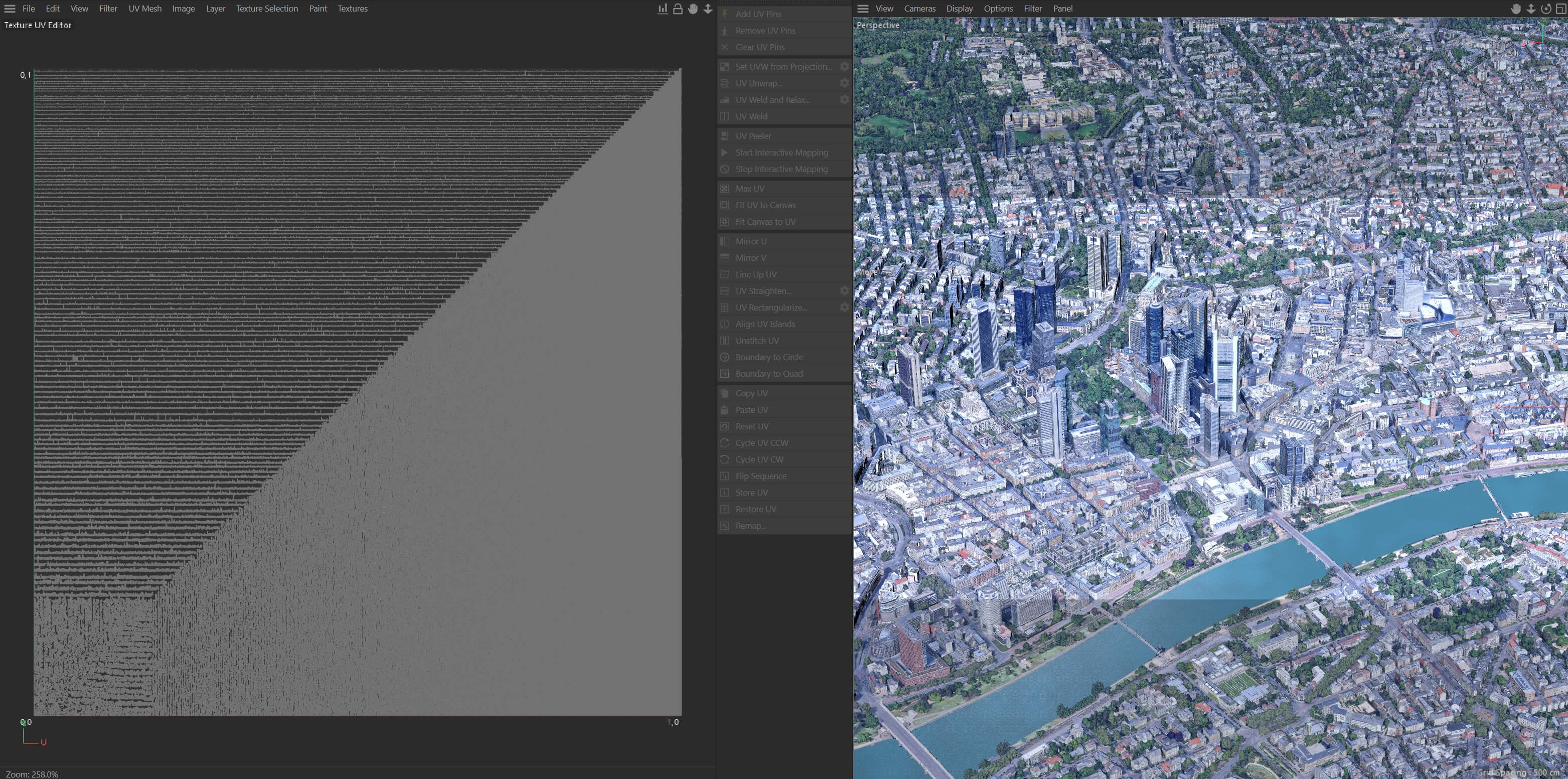Click Max UV command
The image size is (1568, 779).
pyautogui.click(x=784, y=189)
